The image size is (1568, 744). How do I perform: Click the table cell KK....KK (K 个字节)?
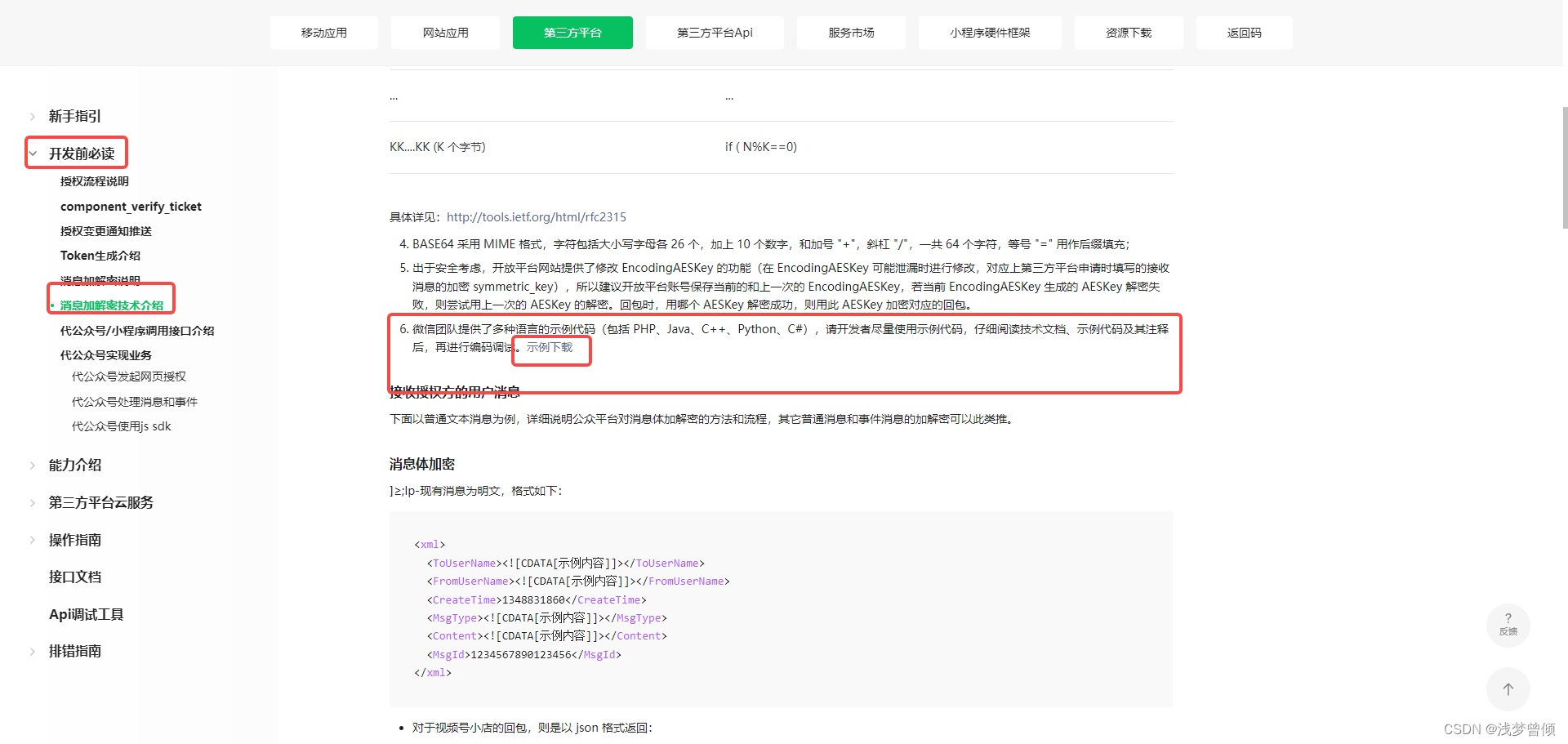tap(438, 147)
